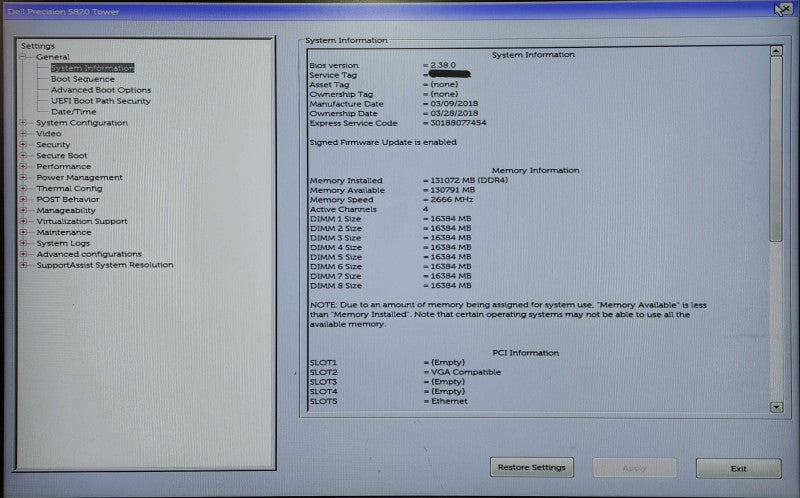Click the Signed Firmware Update text
The image size is (800, 498).
click(x=383, y=142)
